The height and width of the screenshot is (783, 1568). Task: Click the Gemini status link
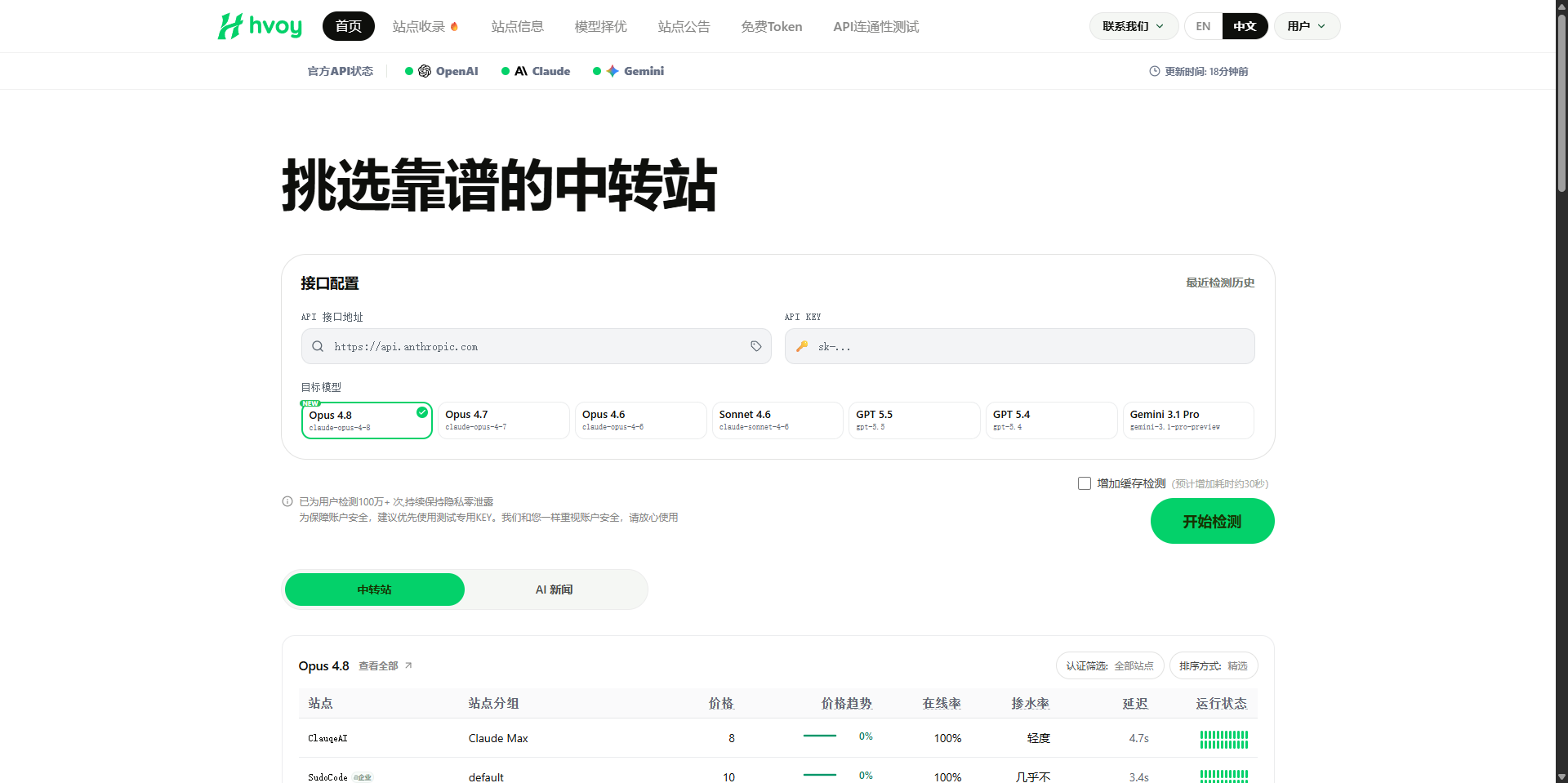[x=629, y=71]
